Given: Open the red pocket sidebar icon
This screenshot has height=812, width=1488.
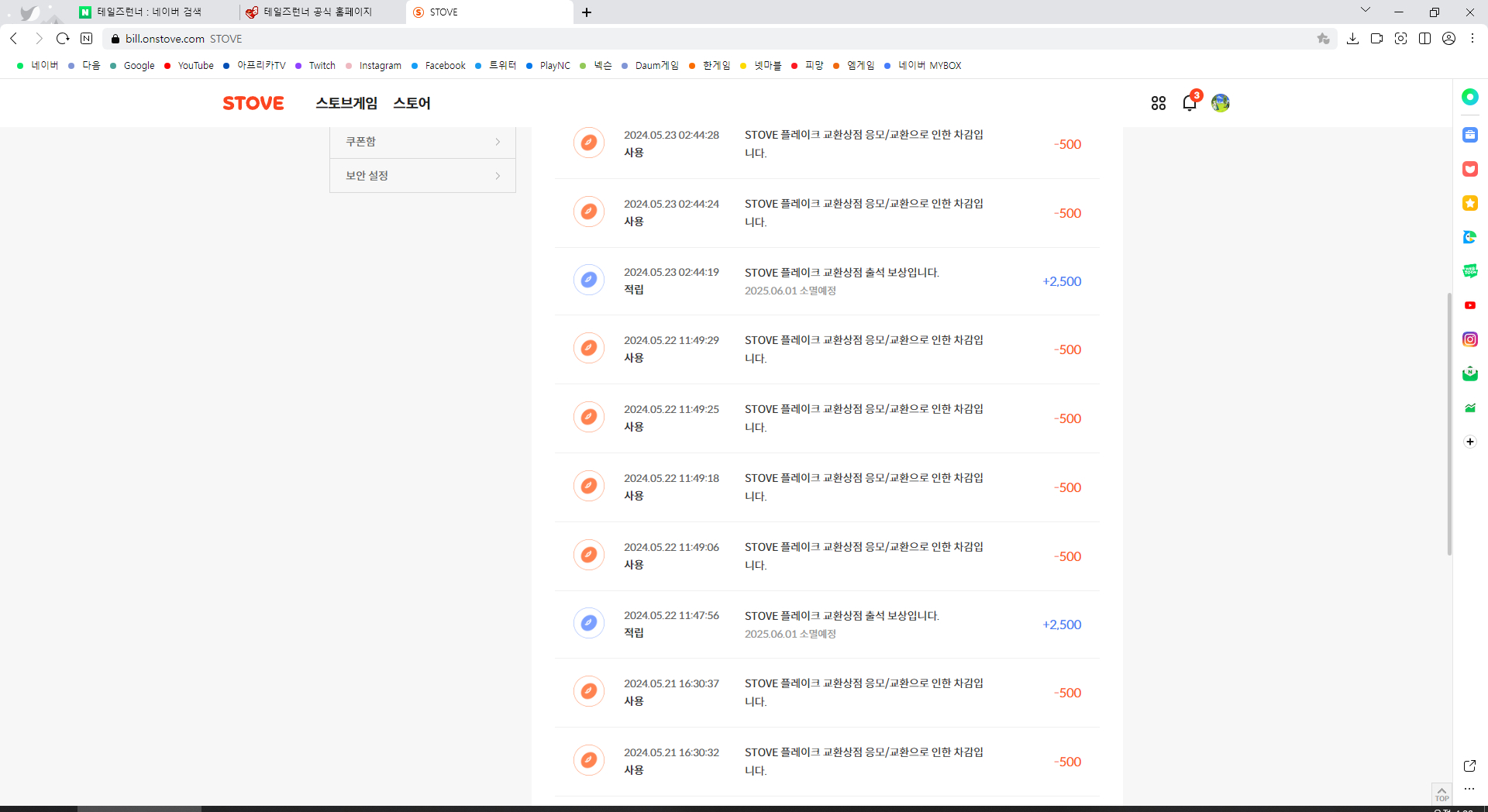Looking at the screenshot, I should [1470, 169].
